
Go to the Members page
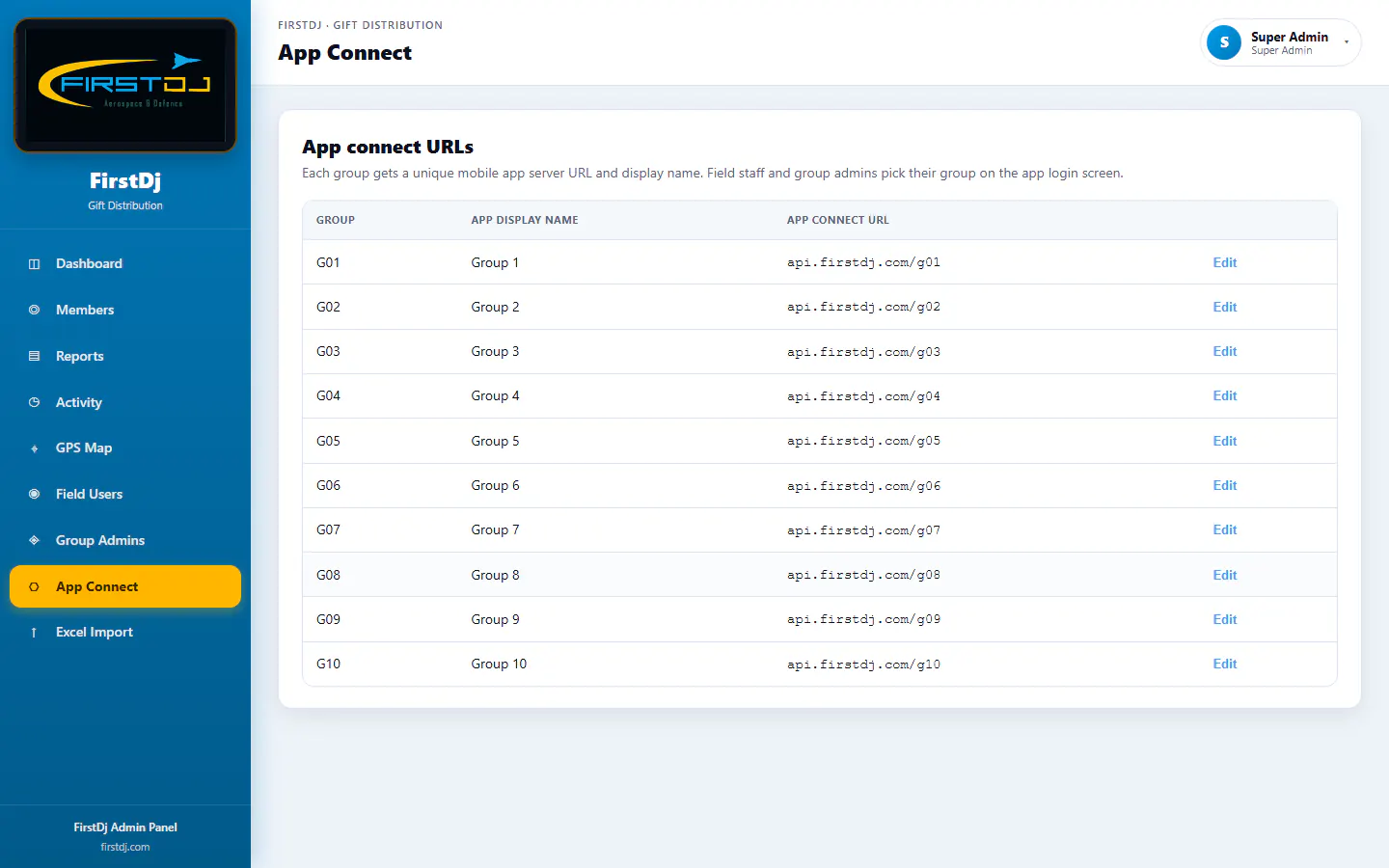(125, 310)
